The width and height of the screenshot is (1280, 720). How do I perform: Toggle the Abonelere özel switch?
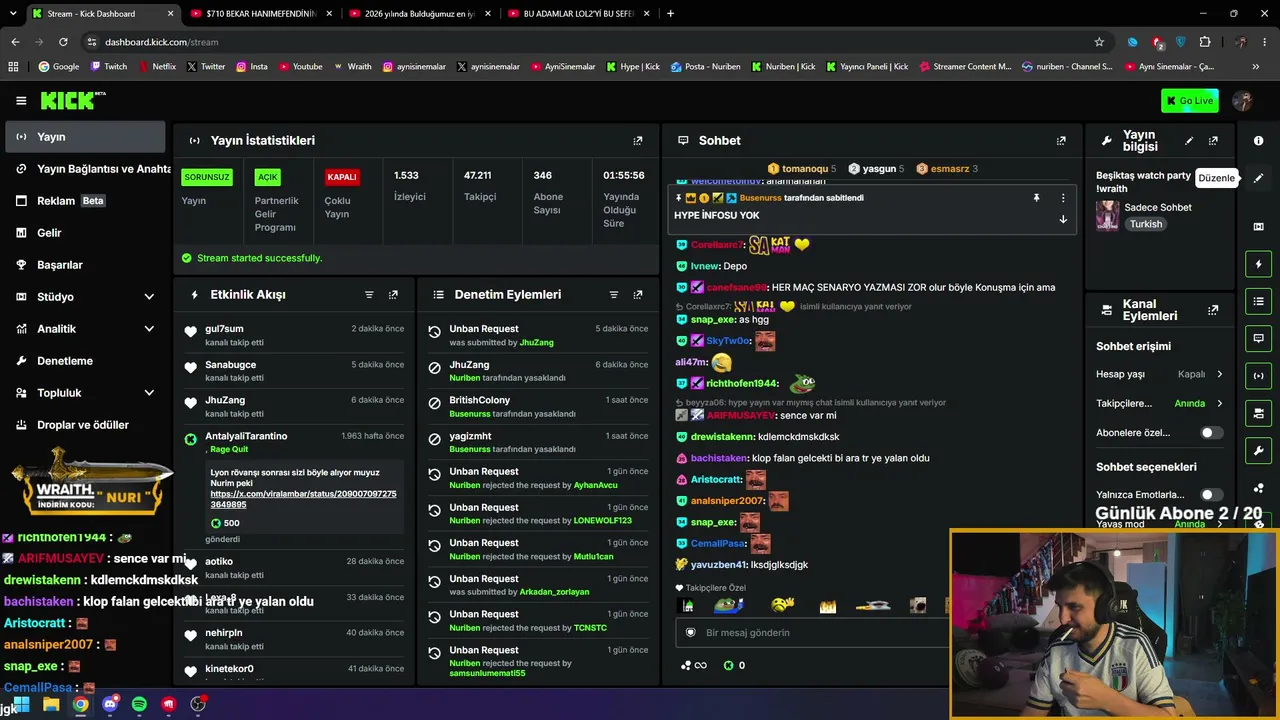[1211, 433]
